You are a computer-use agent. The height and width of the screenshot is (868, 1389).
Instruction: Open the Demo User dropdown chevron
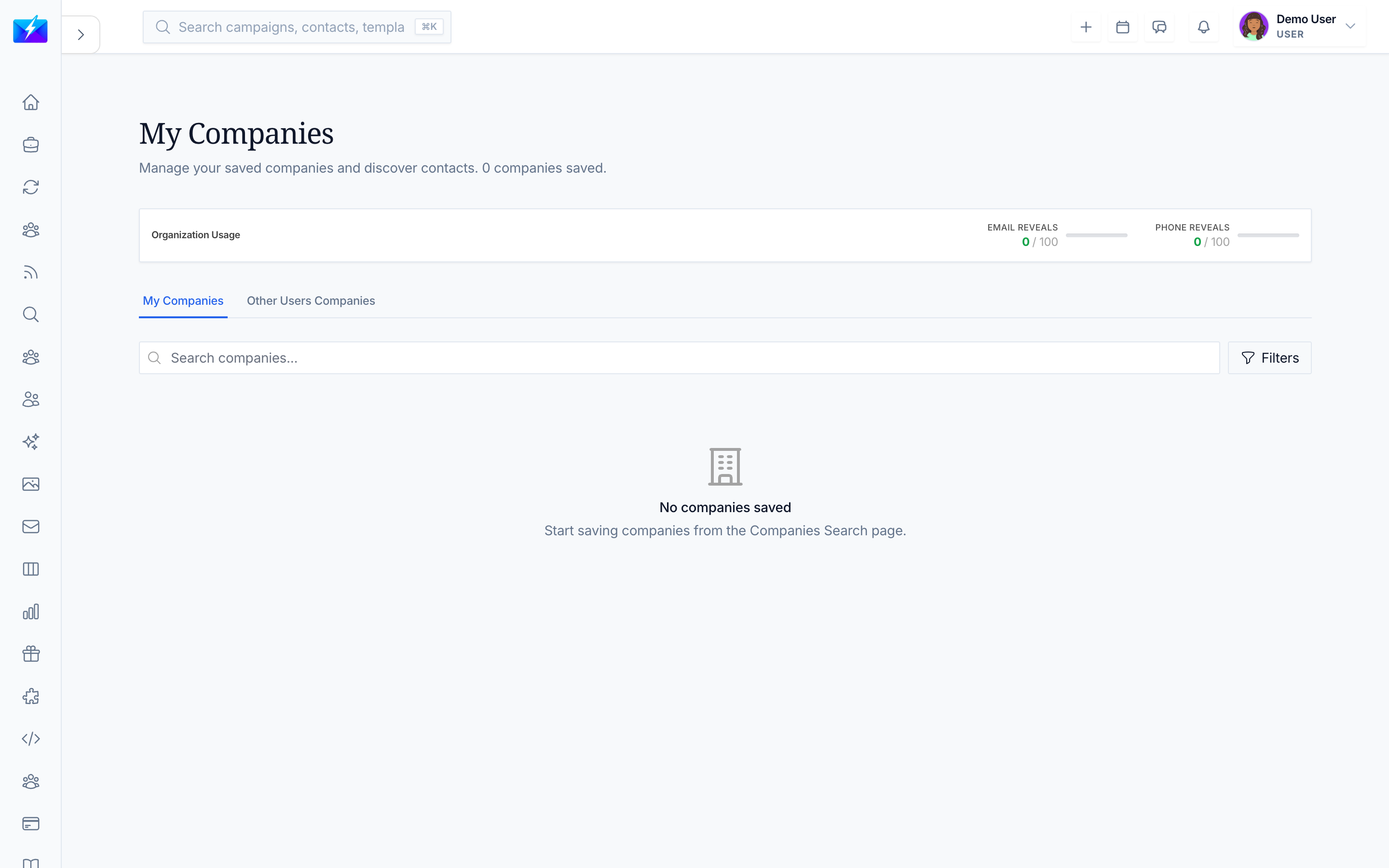click(x=1350, y=27)
